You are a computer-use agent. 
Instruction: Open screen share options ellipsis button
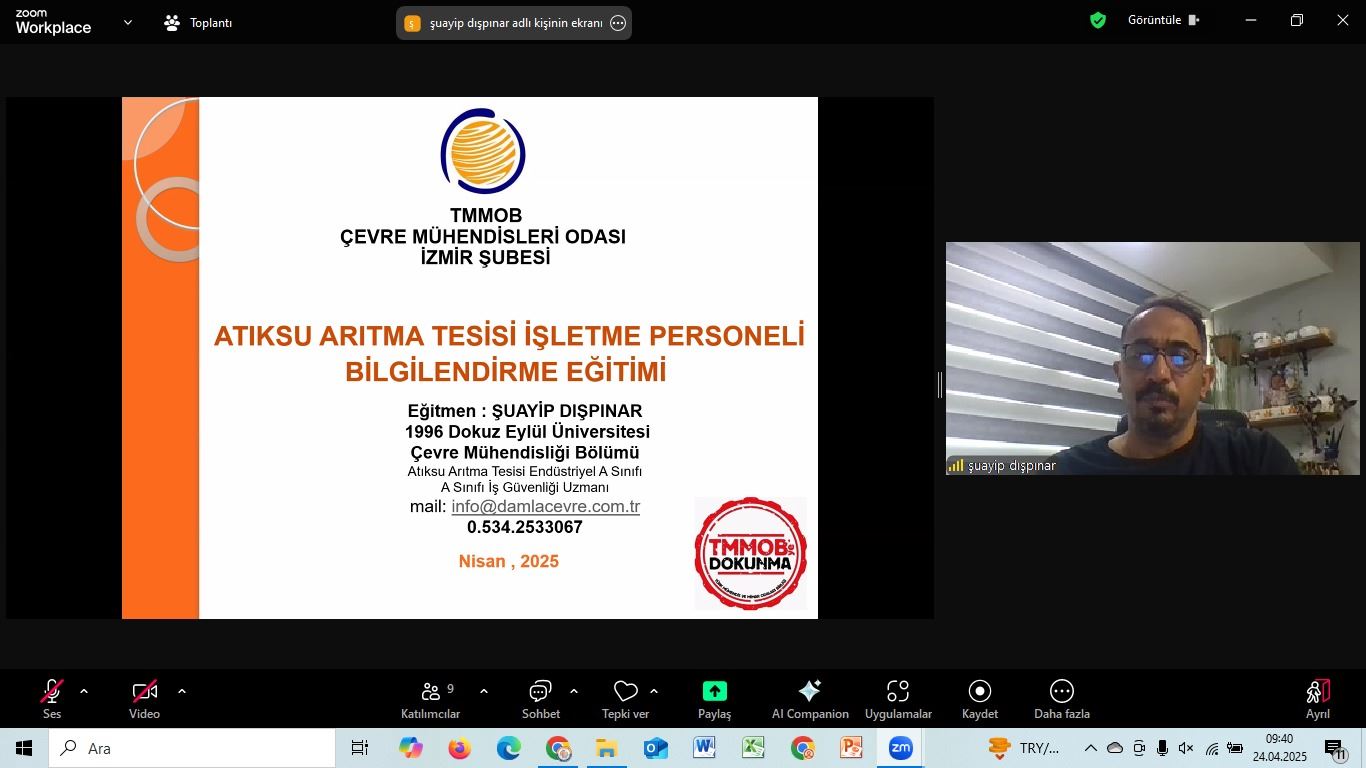coord(618,23)
